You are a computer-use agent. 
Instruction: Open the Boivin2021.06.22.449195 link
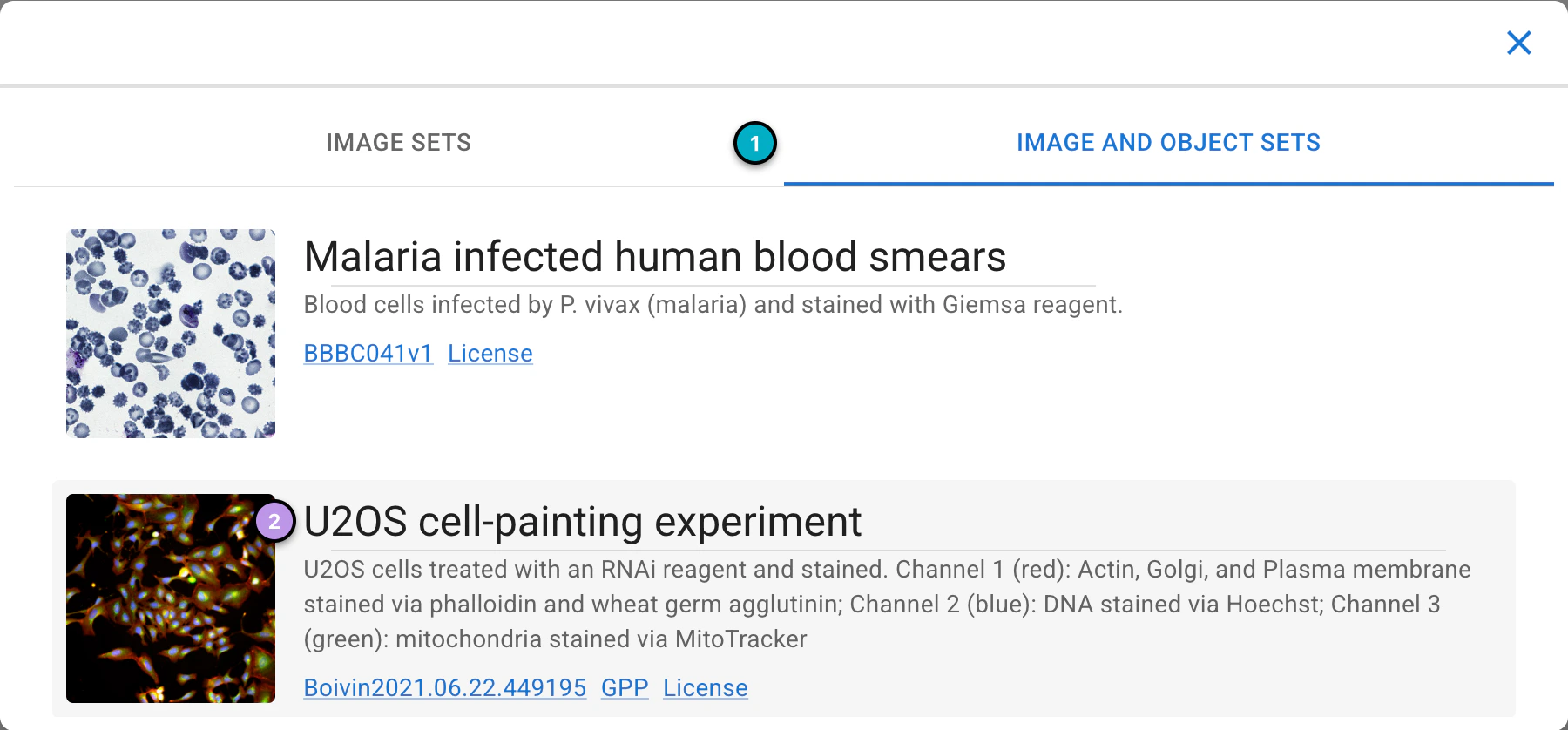point(445,688)
